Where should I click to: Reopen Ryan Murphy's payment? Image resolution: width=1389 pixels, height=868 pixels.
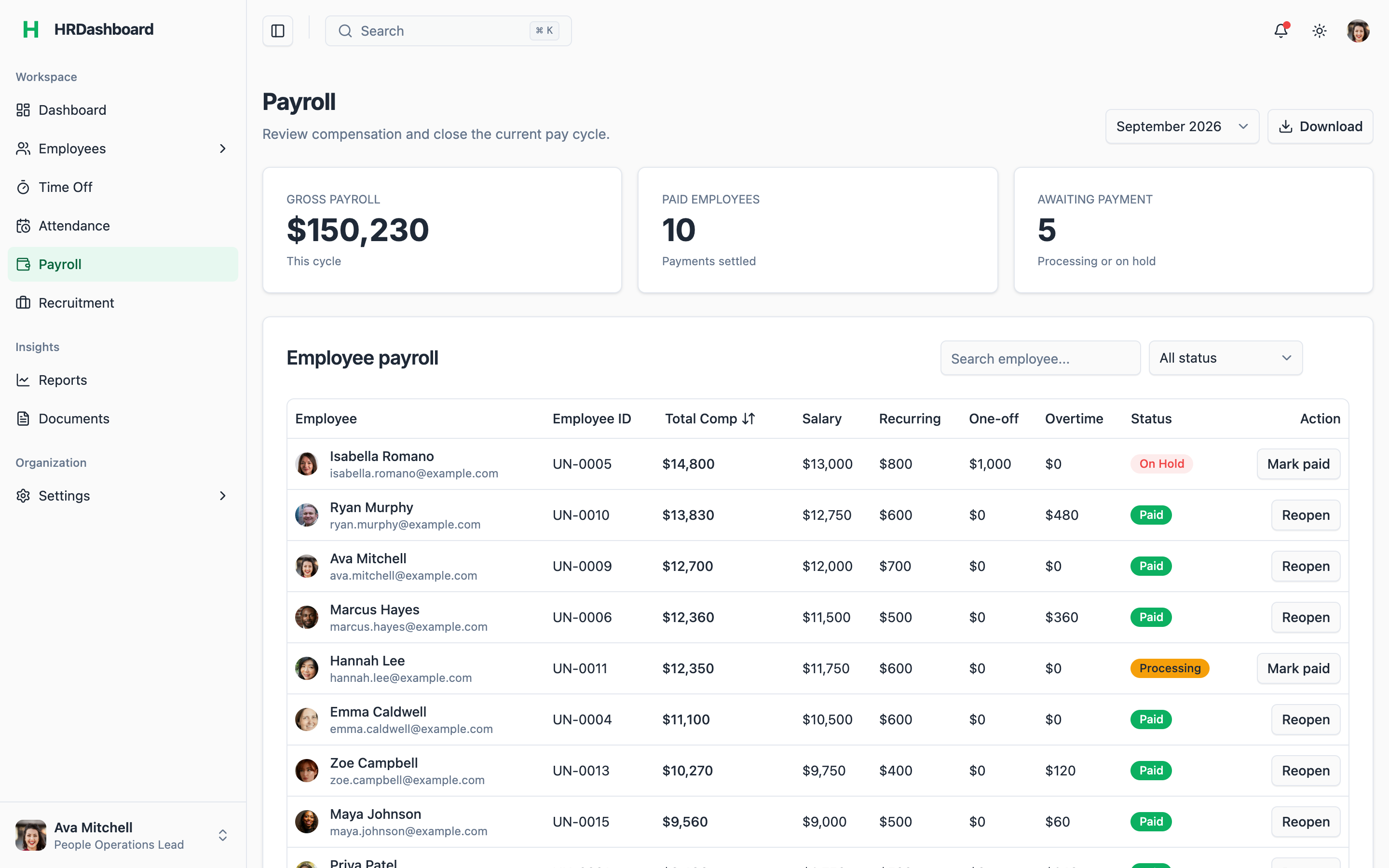coord(1305,515)
